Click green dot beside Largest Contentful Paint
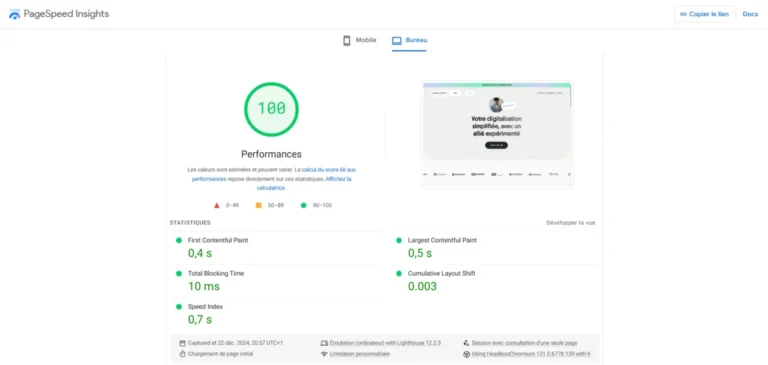This screenshot has width=768, height=365. coord(399,240)
